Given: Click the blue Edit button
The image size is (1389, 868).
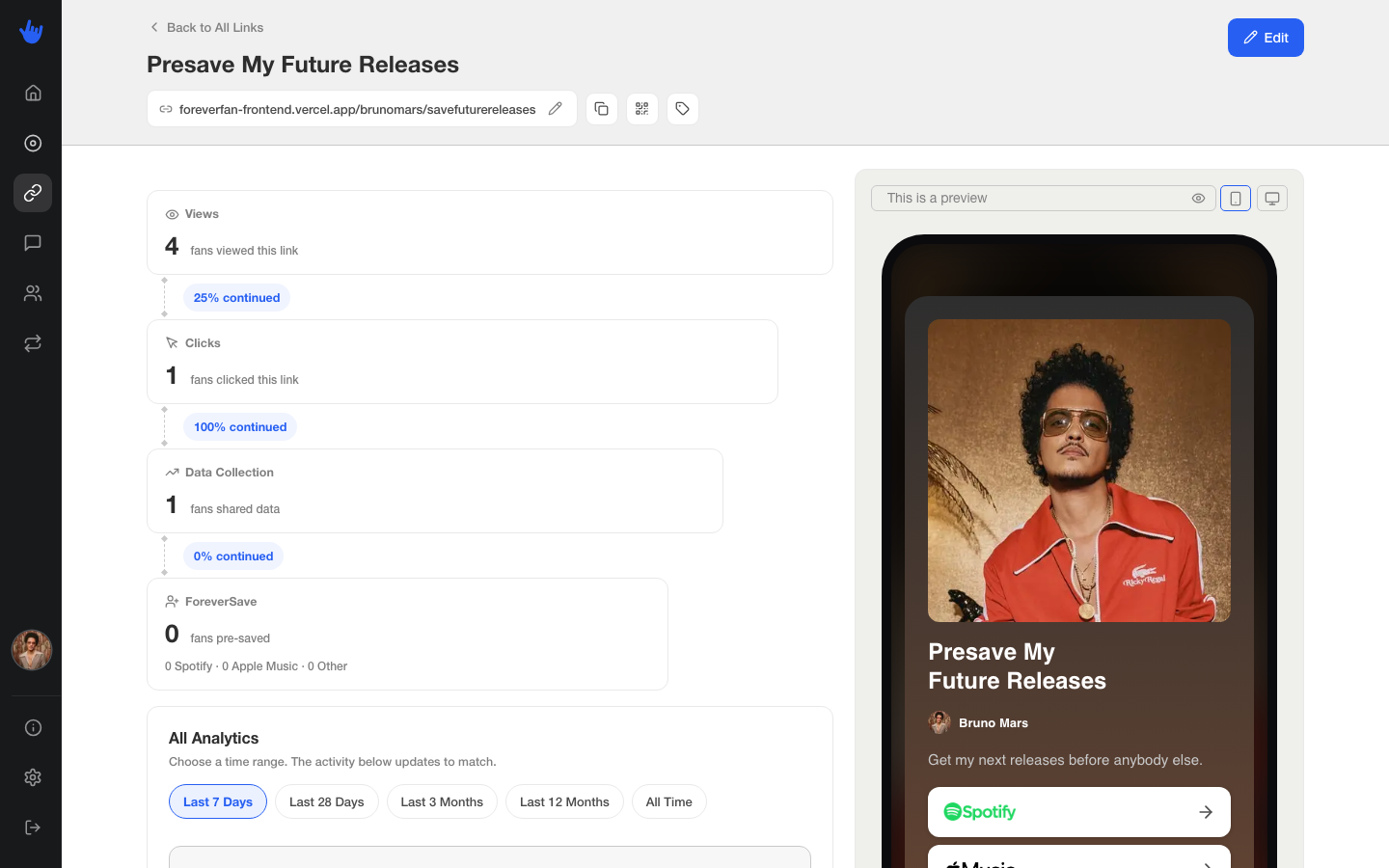Looking at the screenshot, I should pyautogui.click(x=1266, y=38).
